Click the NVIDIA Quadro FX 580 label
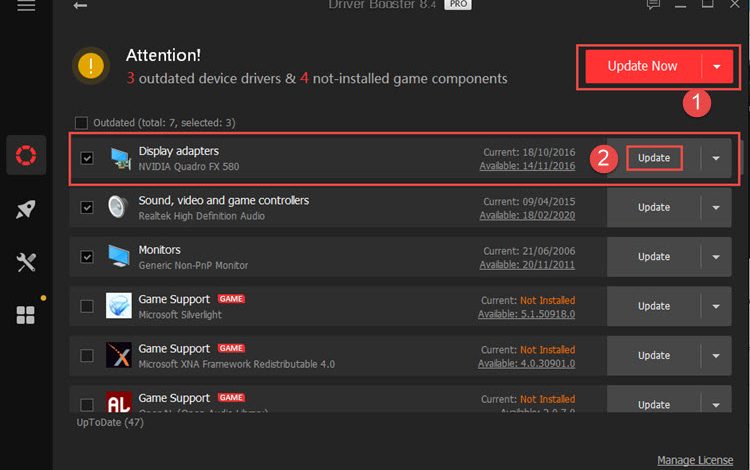750x470 pixels. tap(188, 166)
